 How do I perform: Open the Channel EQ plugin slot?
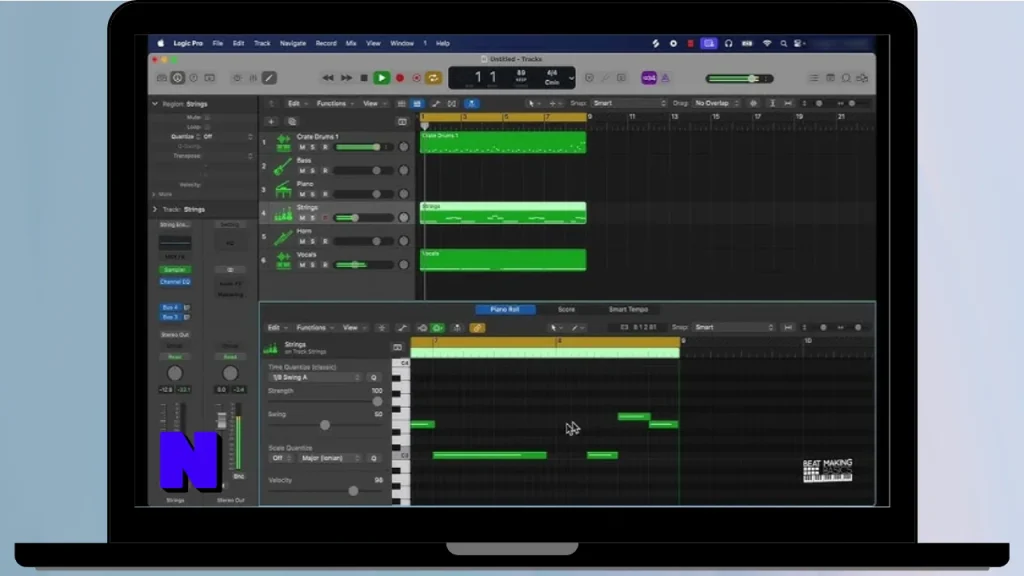click(174, 282)
